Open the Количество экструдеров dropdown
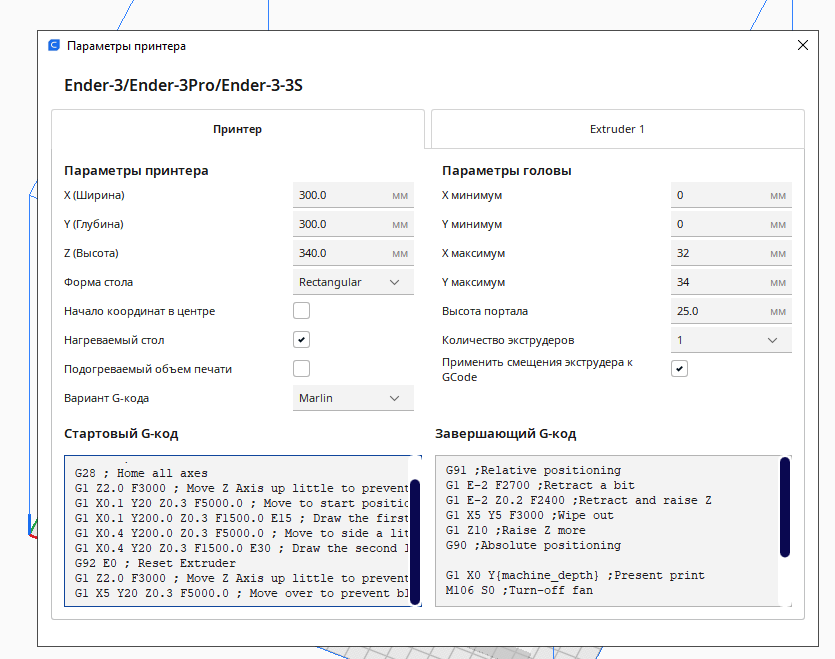 pyautogui.click(x=731, y=340)
